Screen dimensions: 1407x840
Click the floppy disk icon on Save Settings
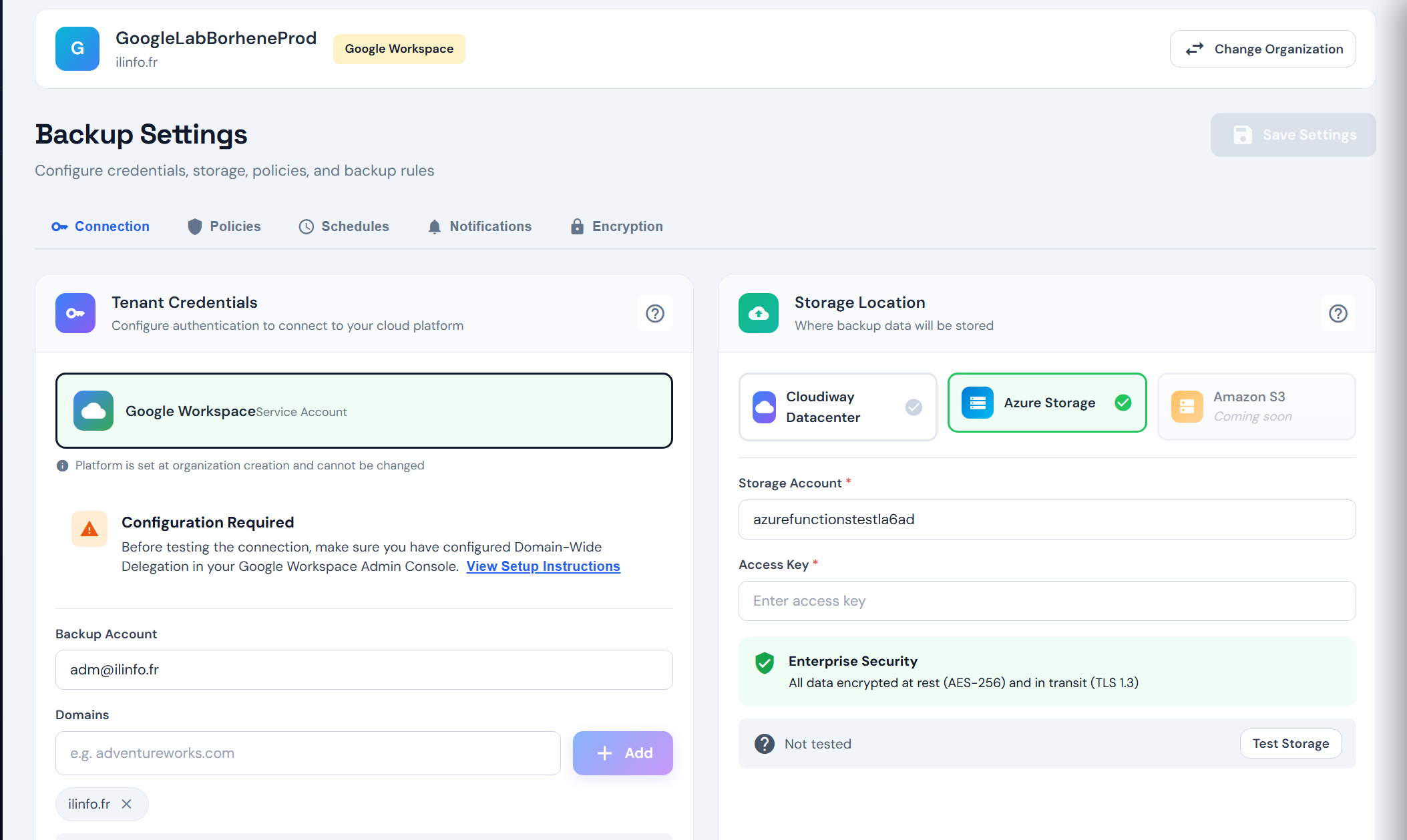tap(1242, 135)
